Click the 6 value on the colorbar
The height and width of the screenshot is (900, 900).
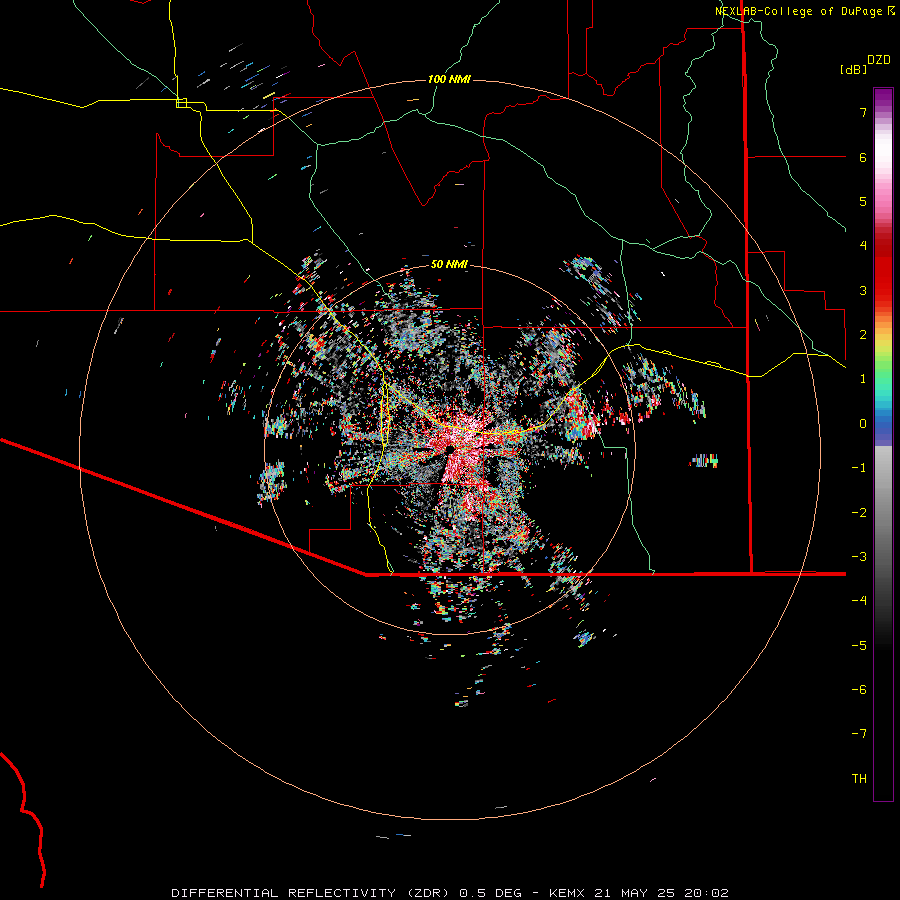coord(863,157)
